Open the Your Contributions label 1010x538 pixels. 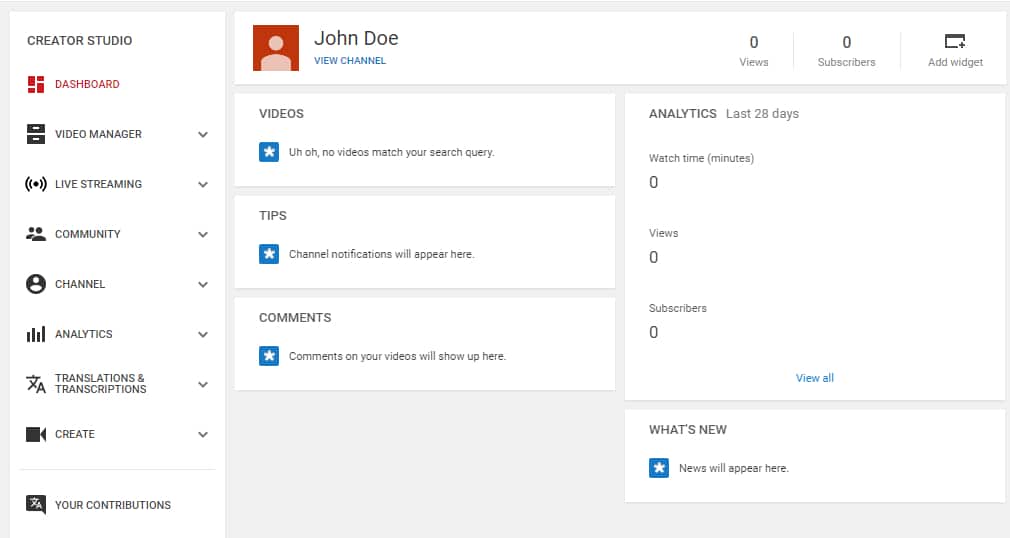point(113,505)
